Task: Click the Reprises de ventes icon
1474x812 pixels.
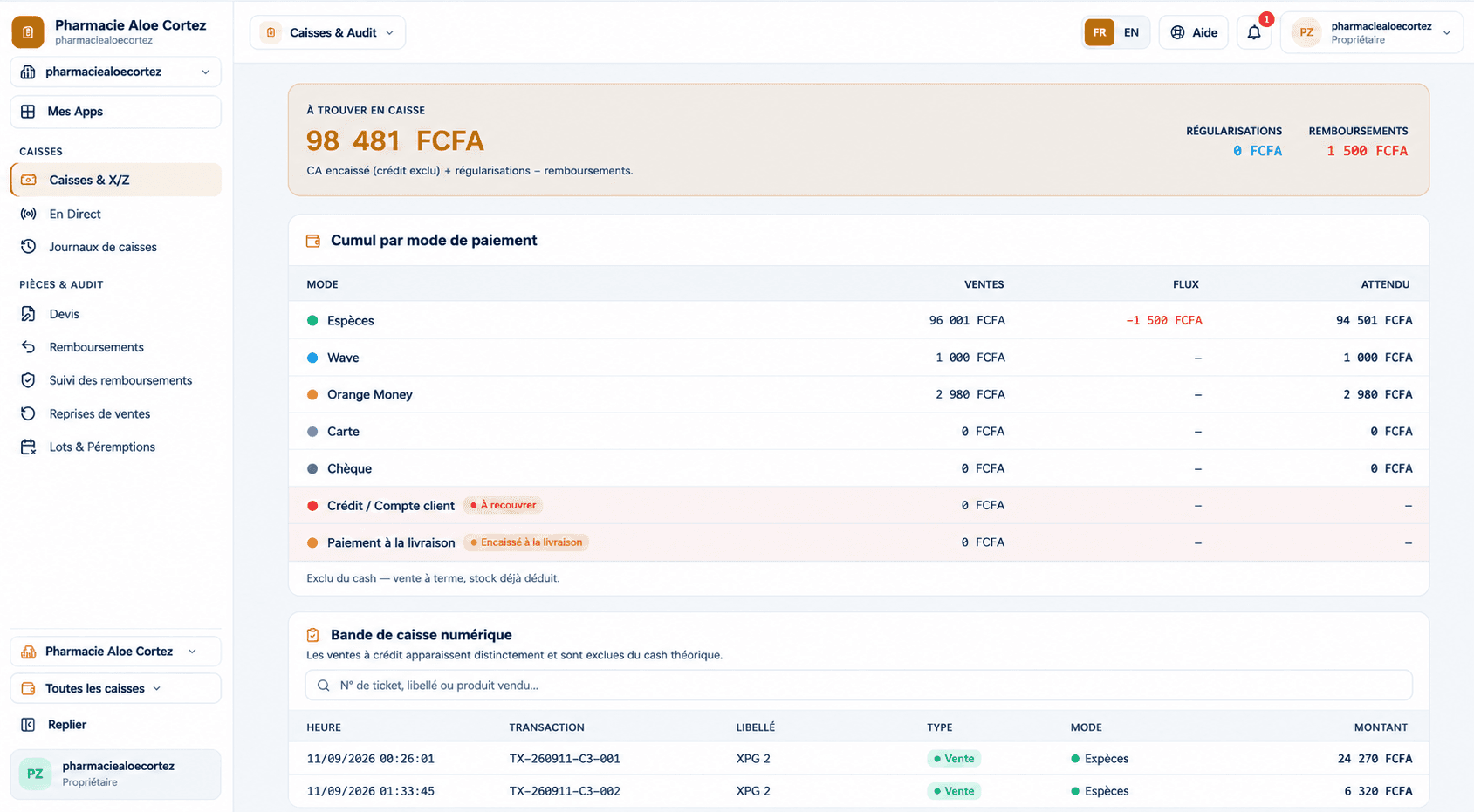Action: click(x=29, y=413)
